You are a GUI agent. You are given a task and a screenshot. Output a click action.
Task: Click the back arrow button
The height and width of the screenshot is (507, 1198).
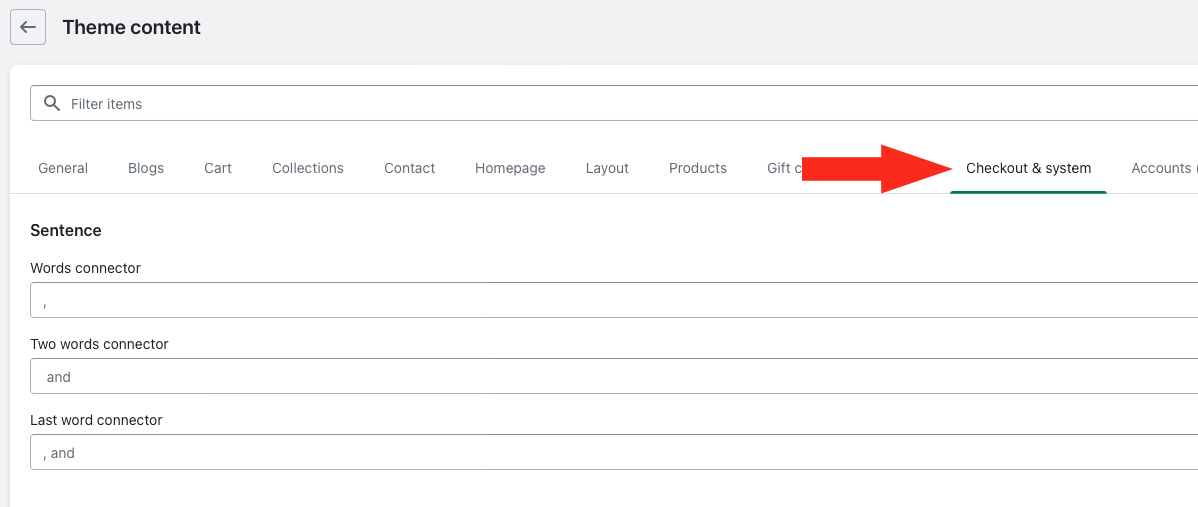pyautogui.click(x=28, y=27)
